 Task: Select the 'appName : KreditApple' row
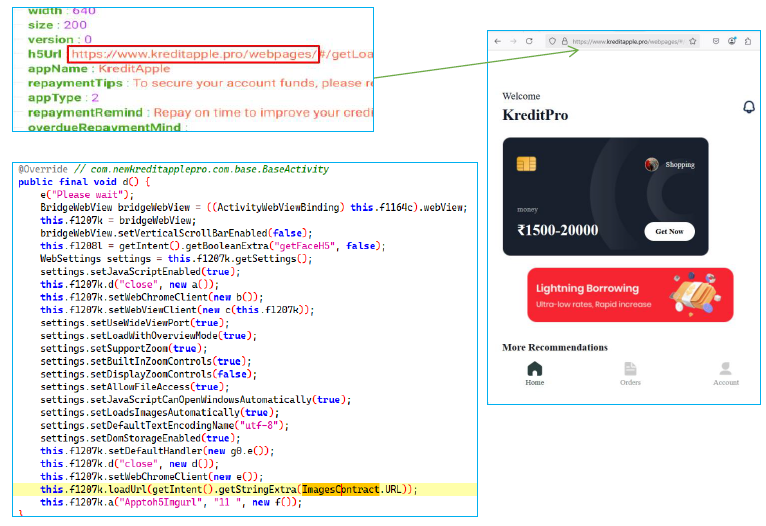[x=99, y=69]
